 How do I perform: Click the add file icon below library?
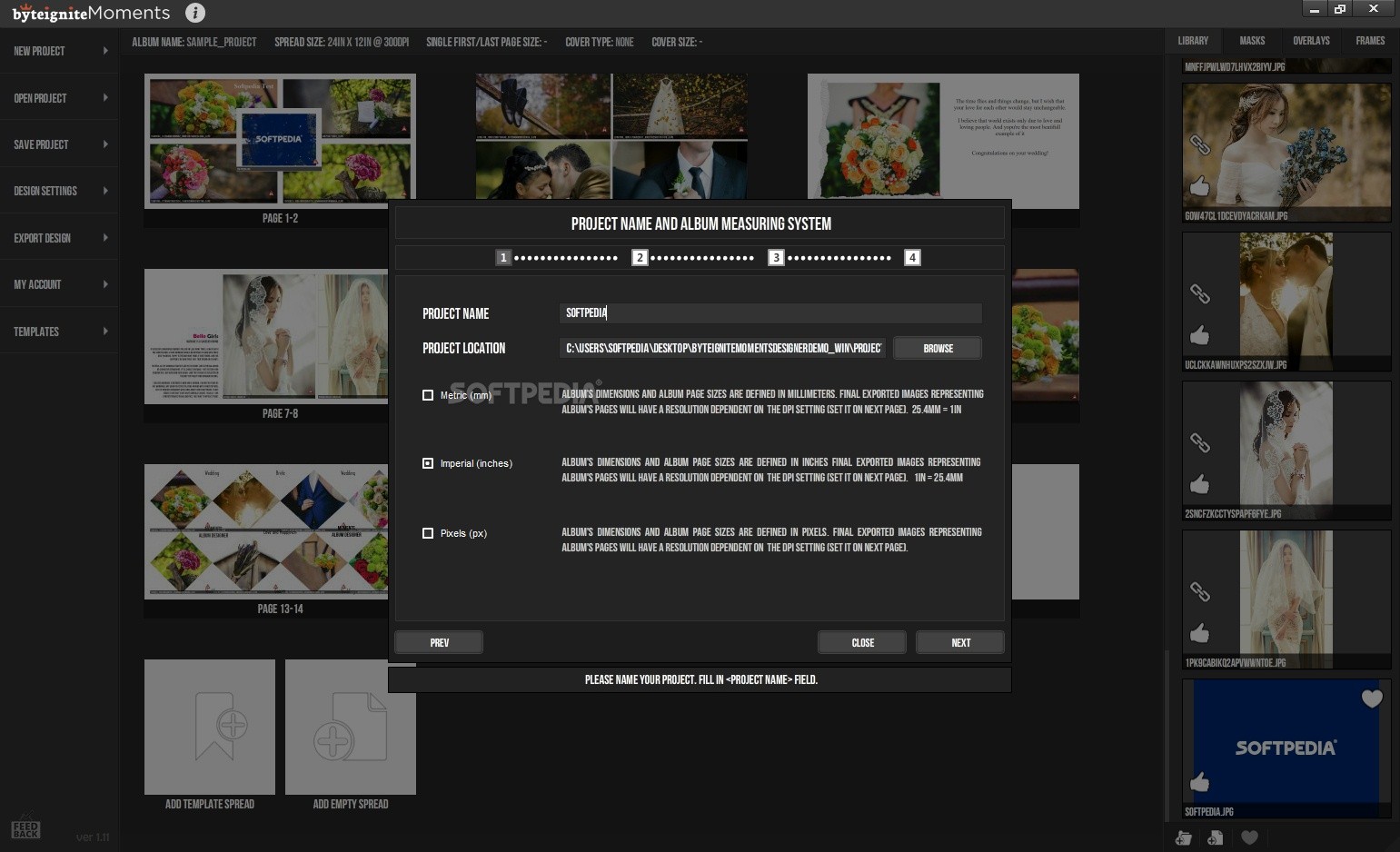pyautogui.click(x=1215, y=837)
